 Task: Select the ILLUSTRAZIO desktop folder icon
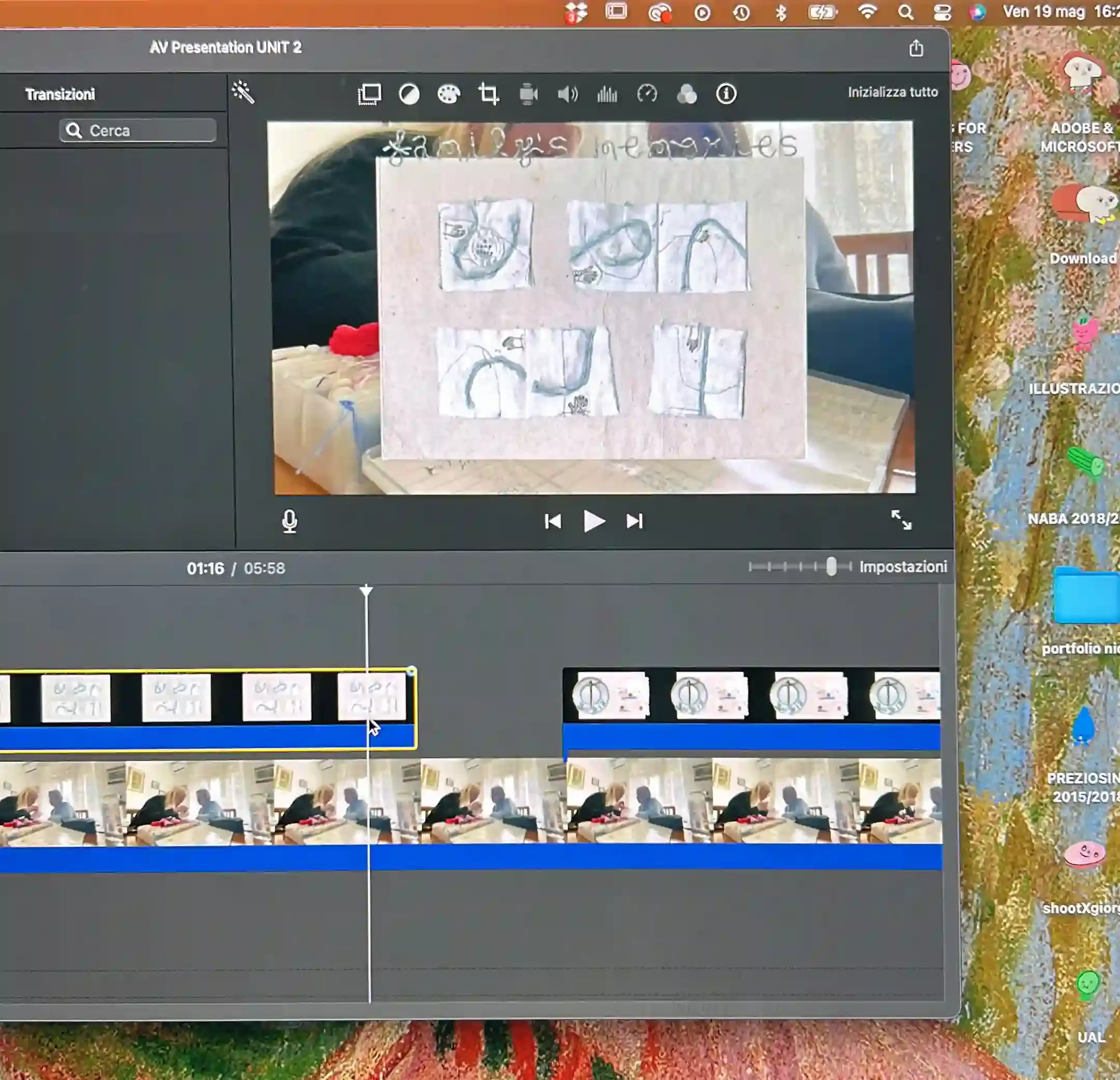[x=1085, y=334]
